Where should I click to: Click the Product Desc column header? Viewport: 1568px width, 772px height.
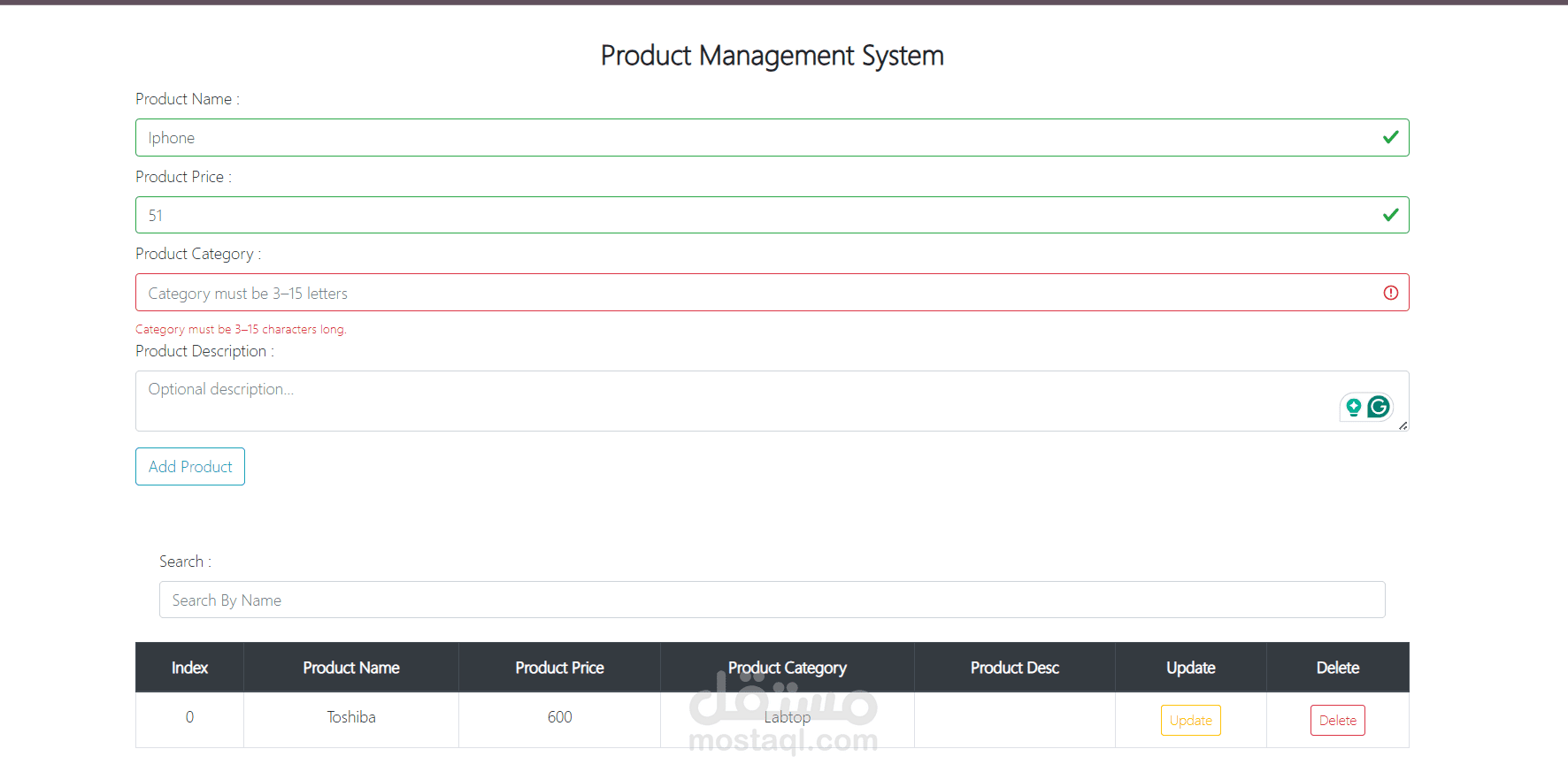(1015, 668)
